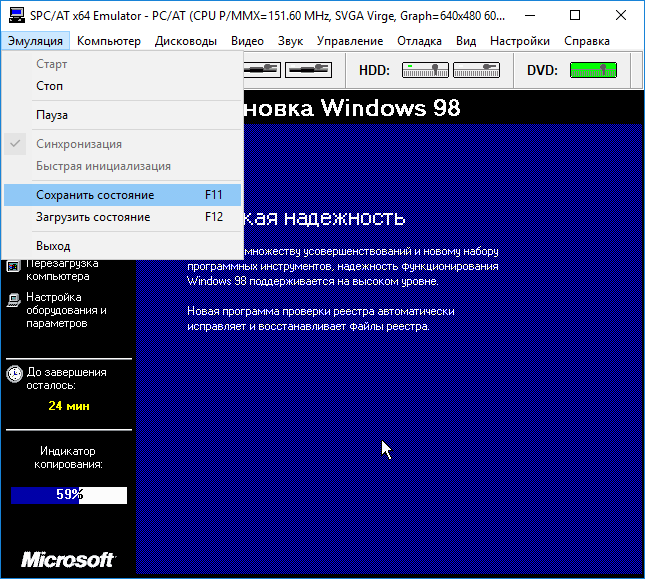Click the first HDD drive indicator
The height and width of the screenshot is (579, 645).
[x=425, y=70]
